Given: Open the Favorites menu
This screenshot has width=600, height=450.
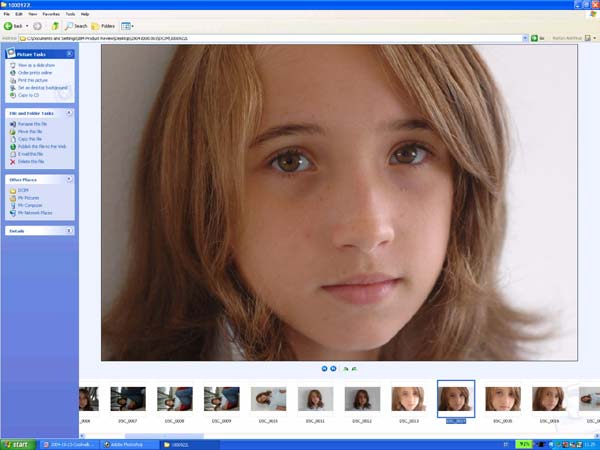Looking at the screenshot, I should (x=51, y=14).
